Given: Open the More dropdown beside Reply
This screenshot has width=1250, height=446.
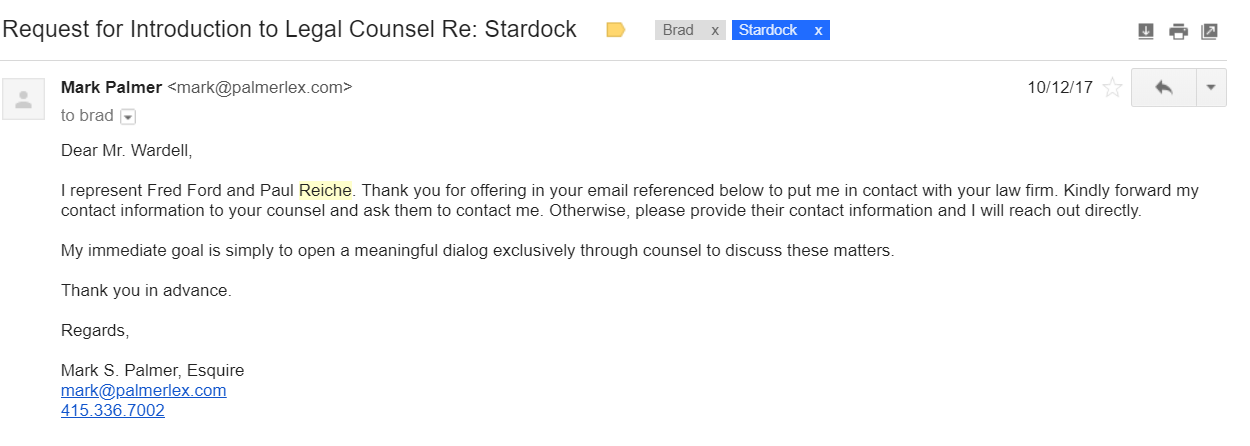Looking at the screenshot, I should pos(1211,88).
